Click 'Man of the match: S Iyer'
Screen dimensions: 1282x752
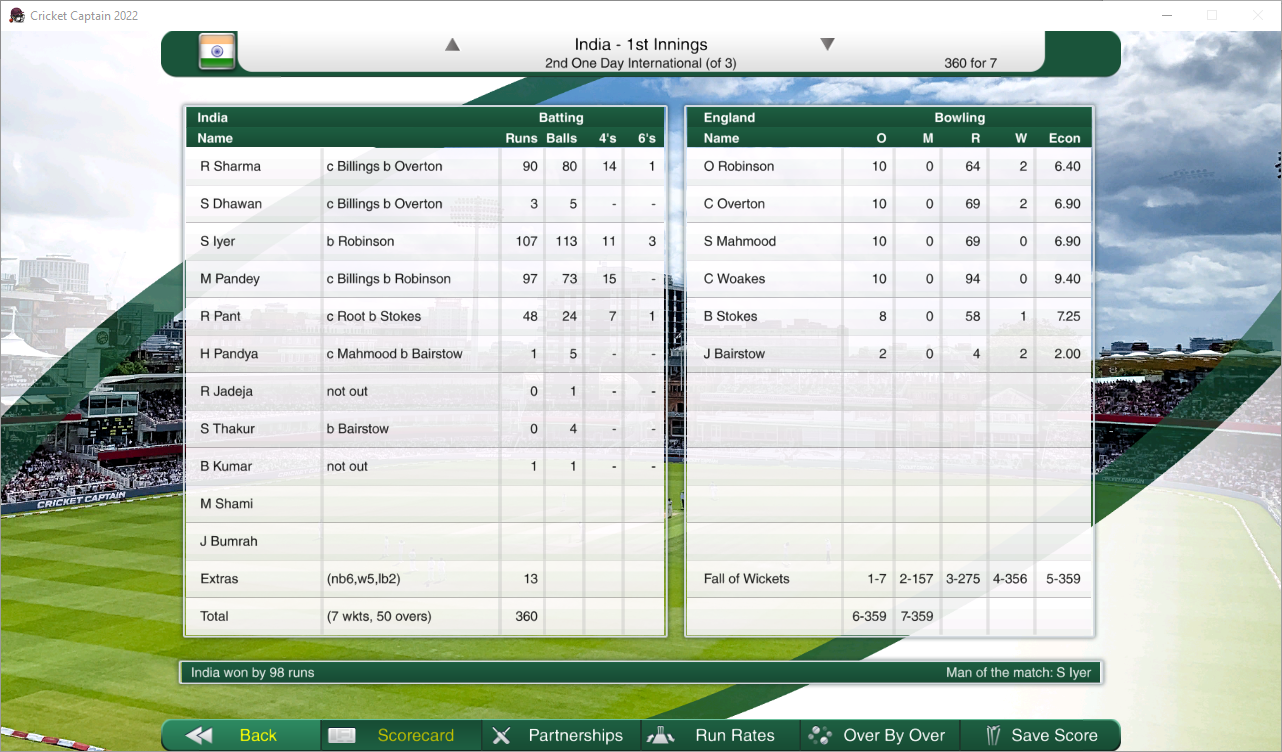(x=1019, y=673)
